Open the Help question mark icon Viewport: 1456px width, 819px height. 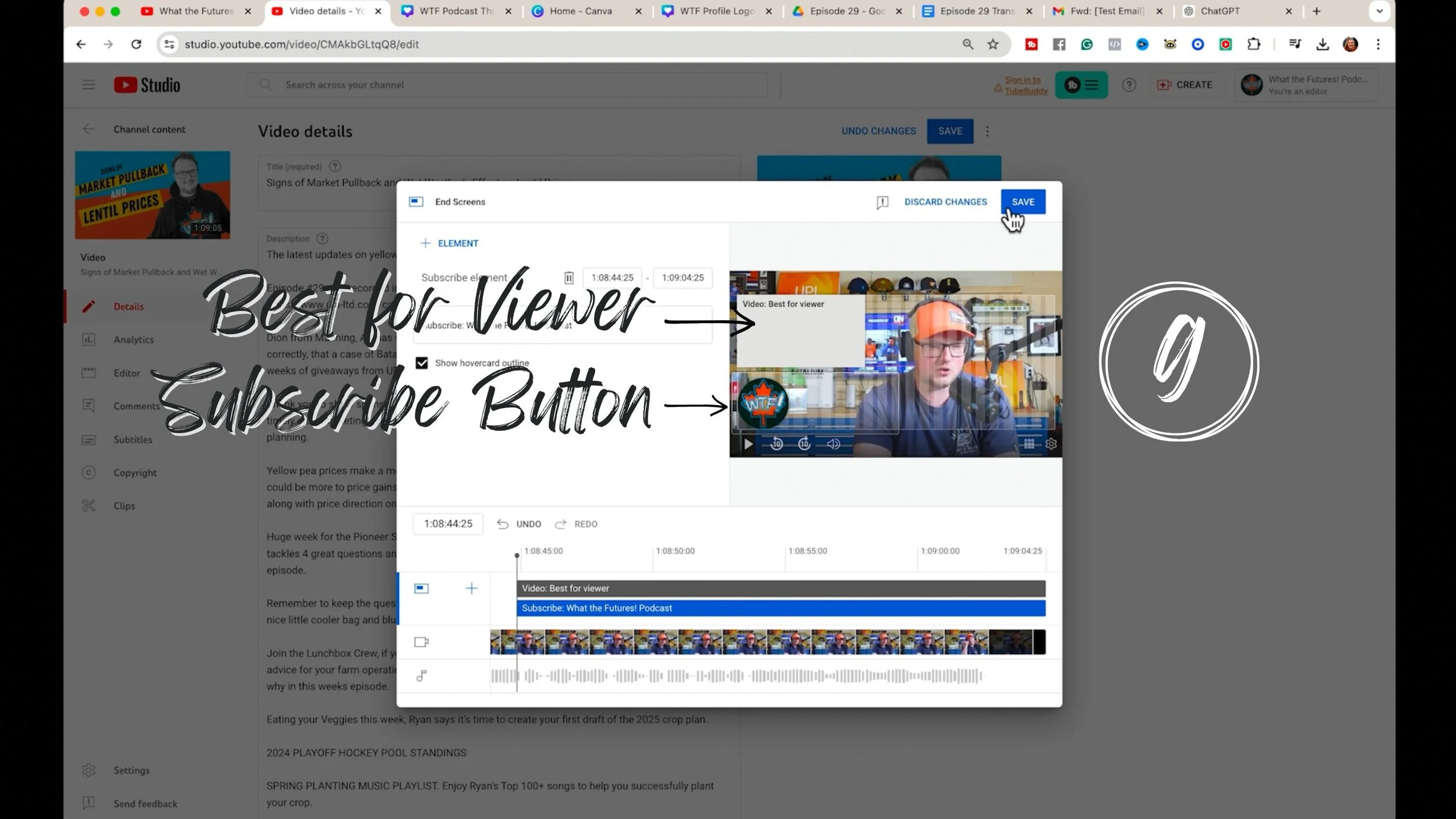[x=1129, y=85]
